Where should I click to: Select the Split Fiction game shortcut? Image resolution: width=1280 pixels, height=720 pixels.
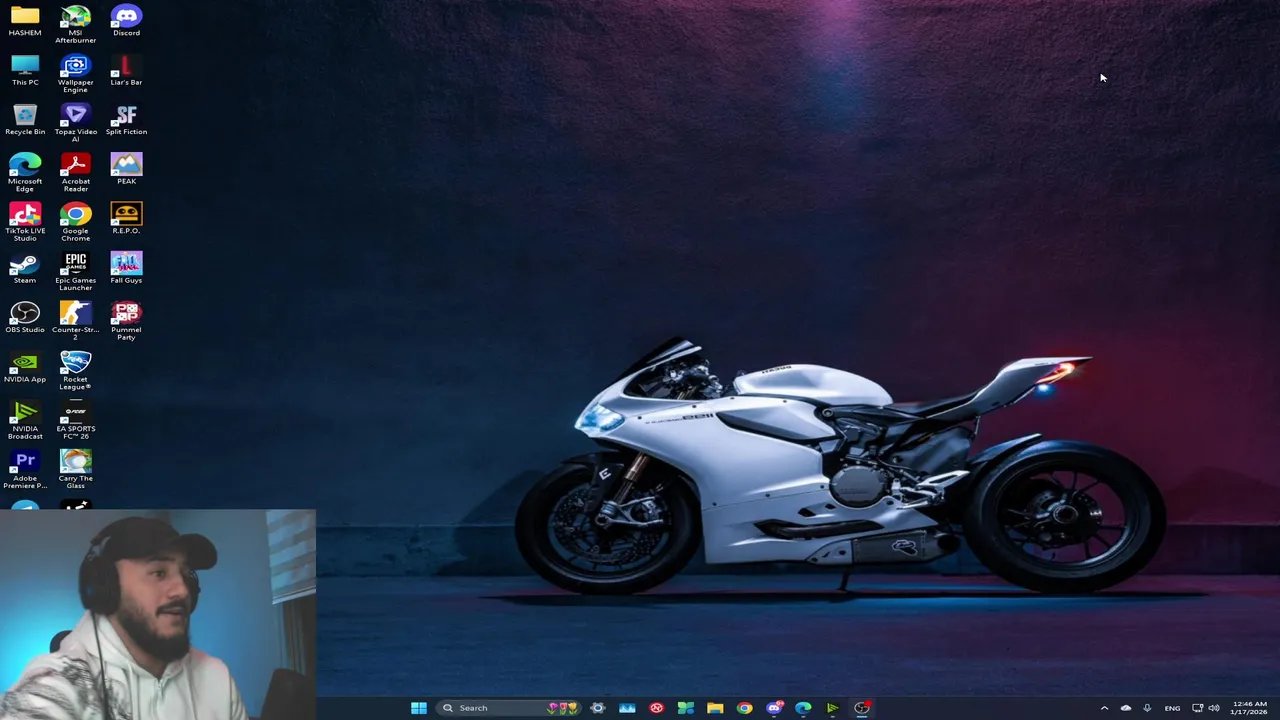coord(126,120)
